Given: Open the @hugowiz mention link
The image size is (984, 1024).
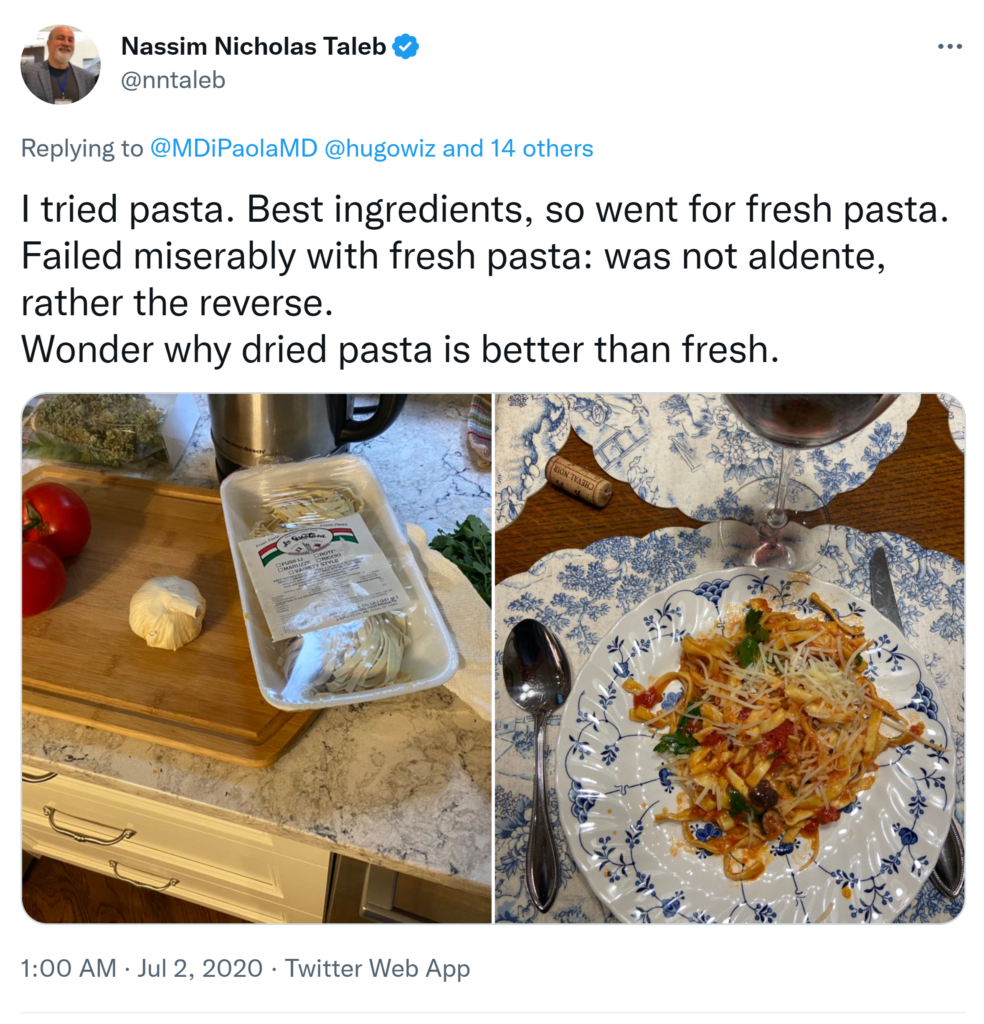Looking at the screenshot, I should 378,149.
